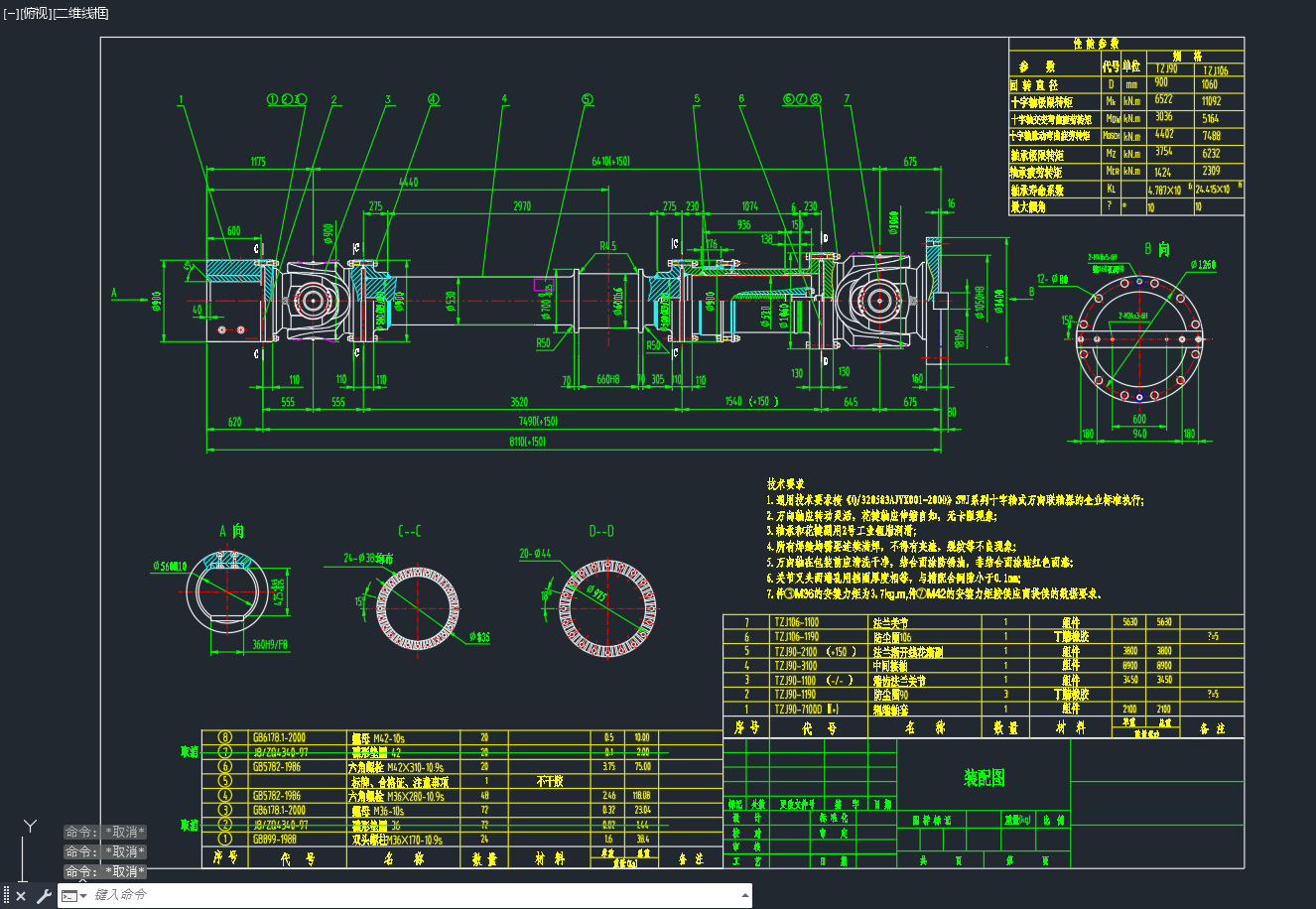Select the 8110(+150) overall dimension
The height and width of the screenshot is (909, 1316).
click(x=526, y=443)
